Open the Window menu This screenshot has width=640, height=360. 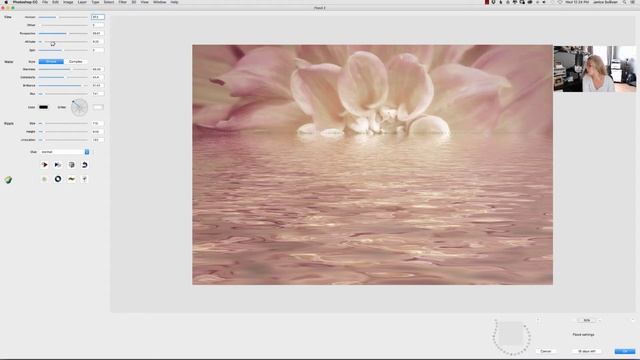(160, 2)
